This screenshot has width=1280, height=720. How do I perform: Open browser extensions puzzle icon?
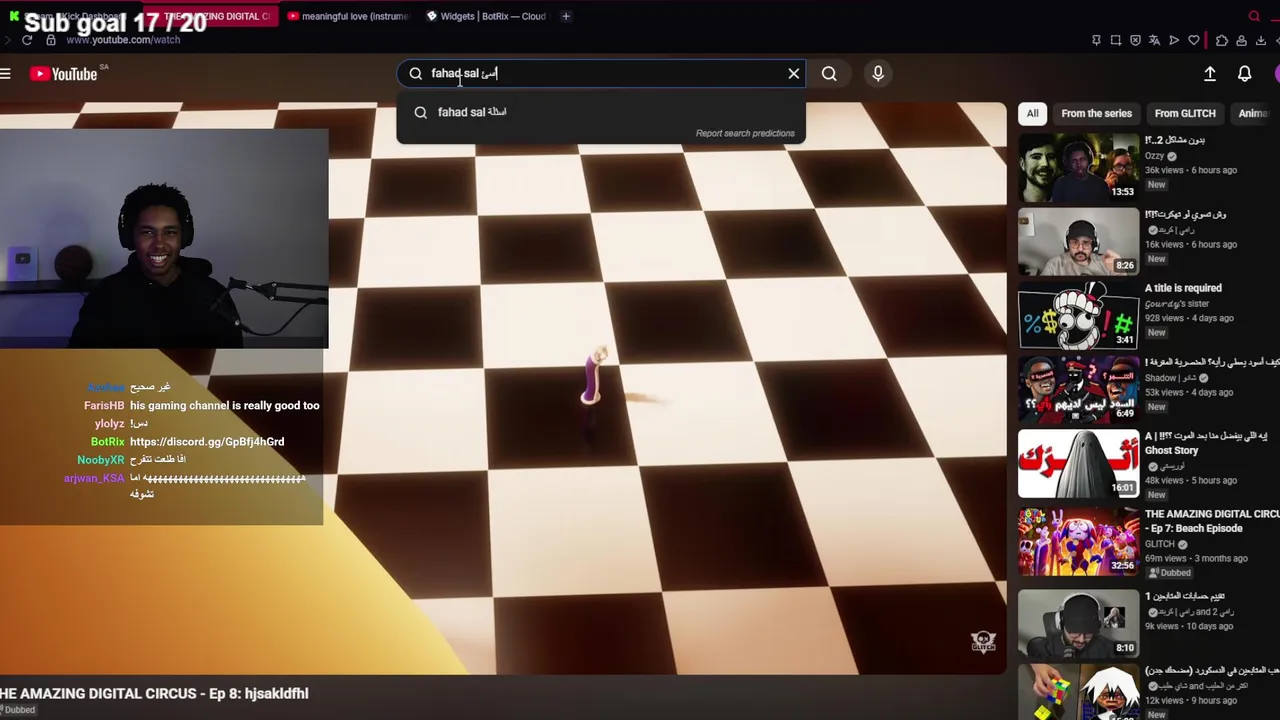tap(1222, 40)
